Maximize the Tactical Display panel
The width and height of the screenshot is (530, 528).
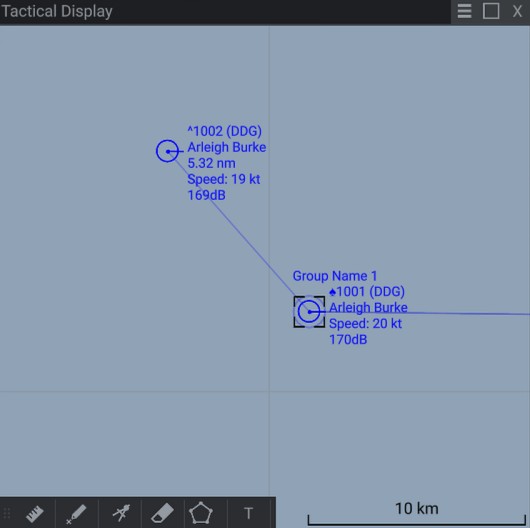(491, 11)
